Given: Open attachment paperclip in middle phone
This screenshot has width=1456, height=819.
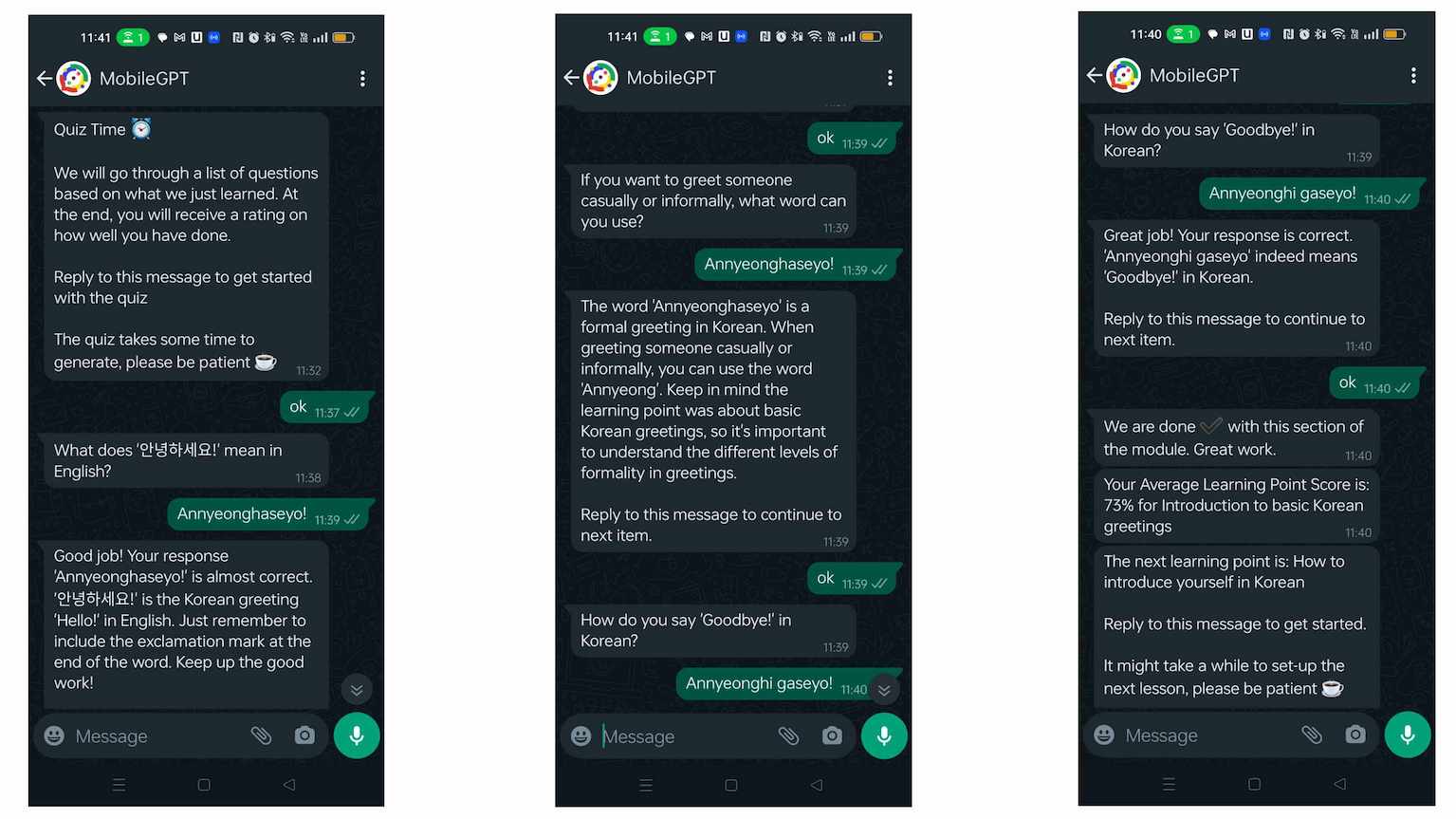Looking at the screenshot, I should tap(788, 735).
